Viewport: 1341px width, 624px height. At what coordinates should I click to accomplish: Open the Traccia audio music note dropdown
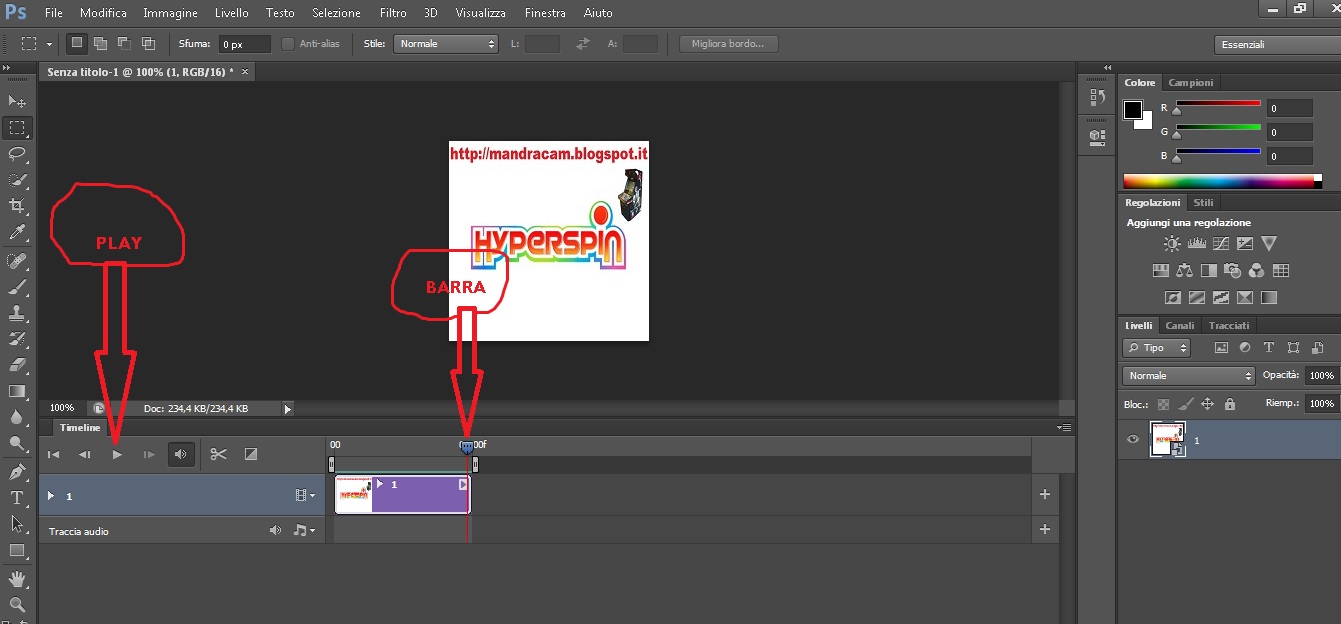(303, 530)
